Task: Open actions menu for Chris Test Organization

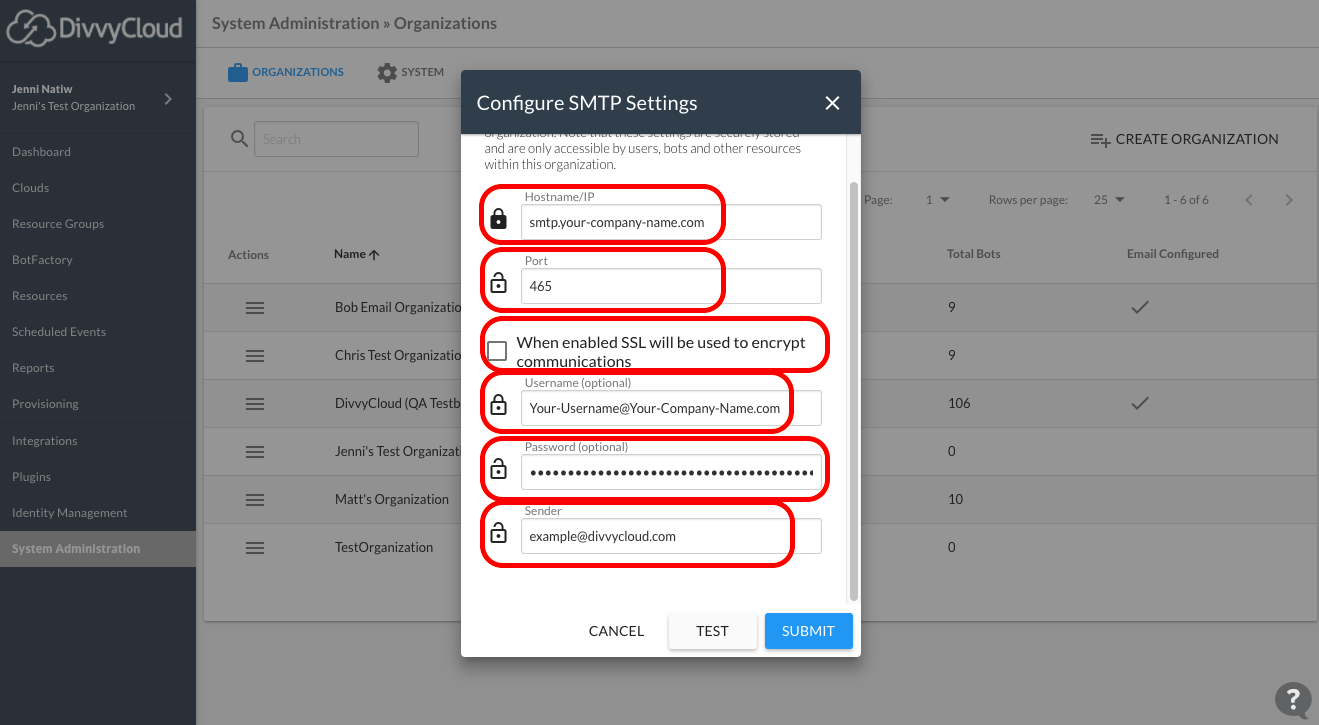Action: 255,356
